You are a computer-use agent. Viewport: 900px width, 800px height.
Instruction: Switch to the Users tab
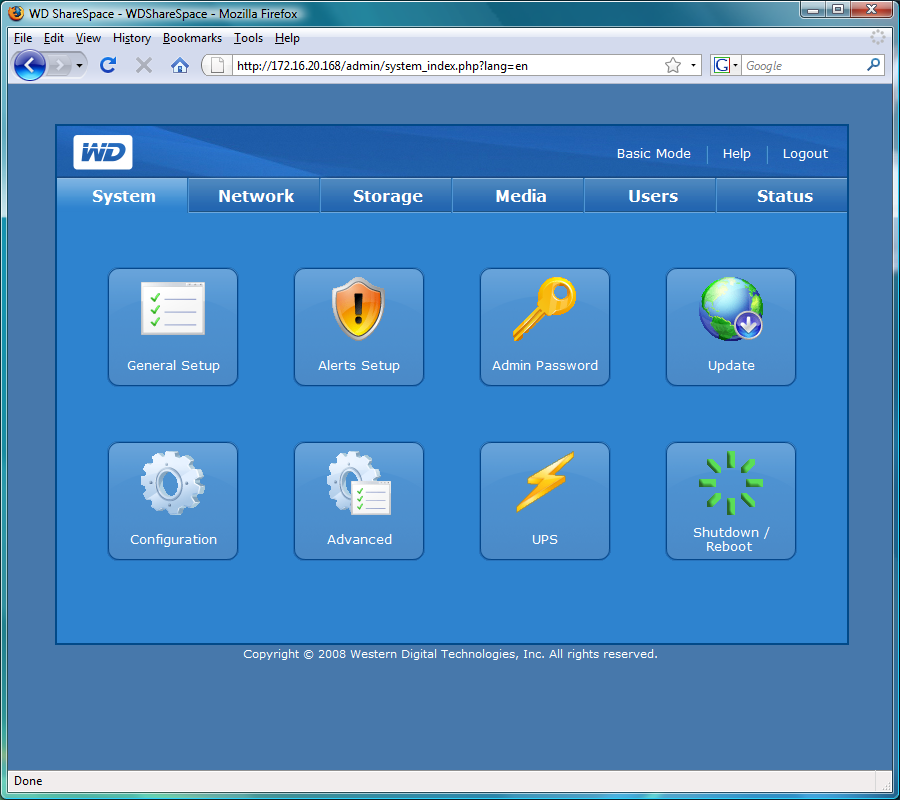651,196
